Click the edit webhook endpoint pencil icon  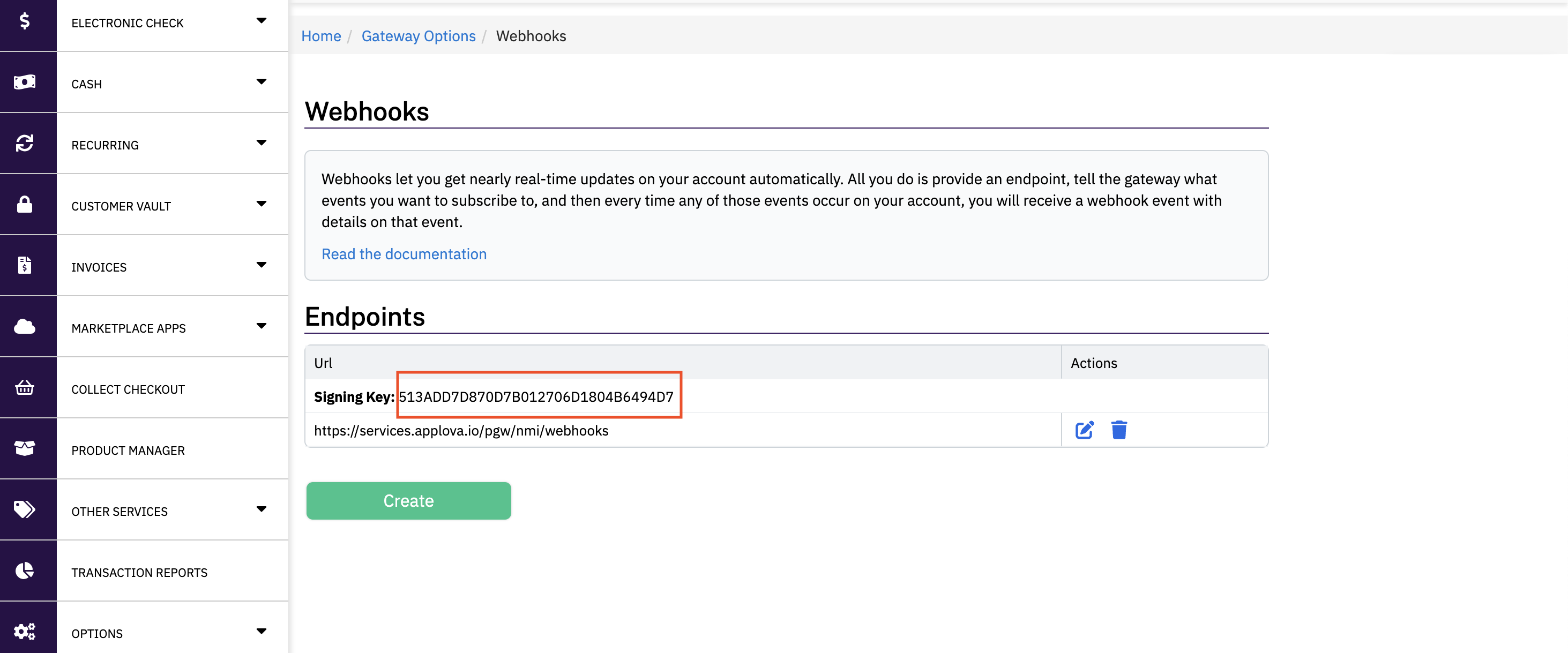pyautogui.click(x=1084, y=430)
